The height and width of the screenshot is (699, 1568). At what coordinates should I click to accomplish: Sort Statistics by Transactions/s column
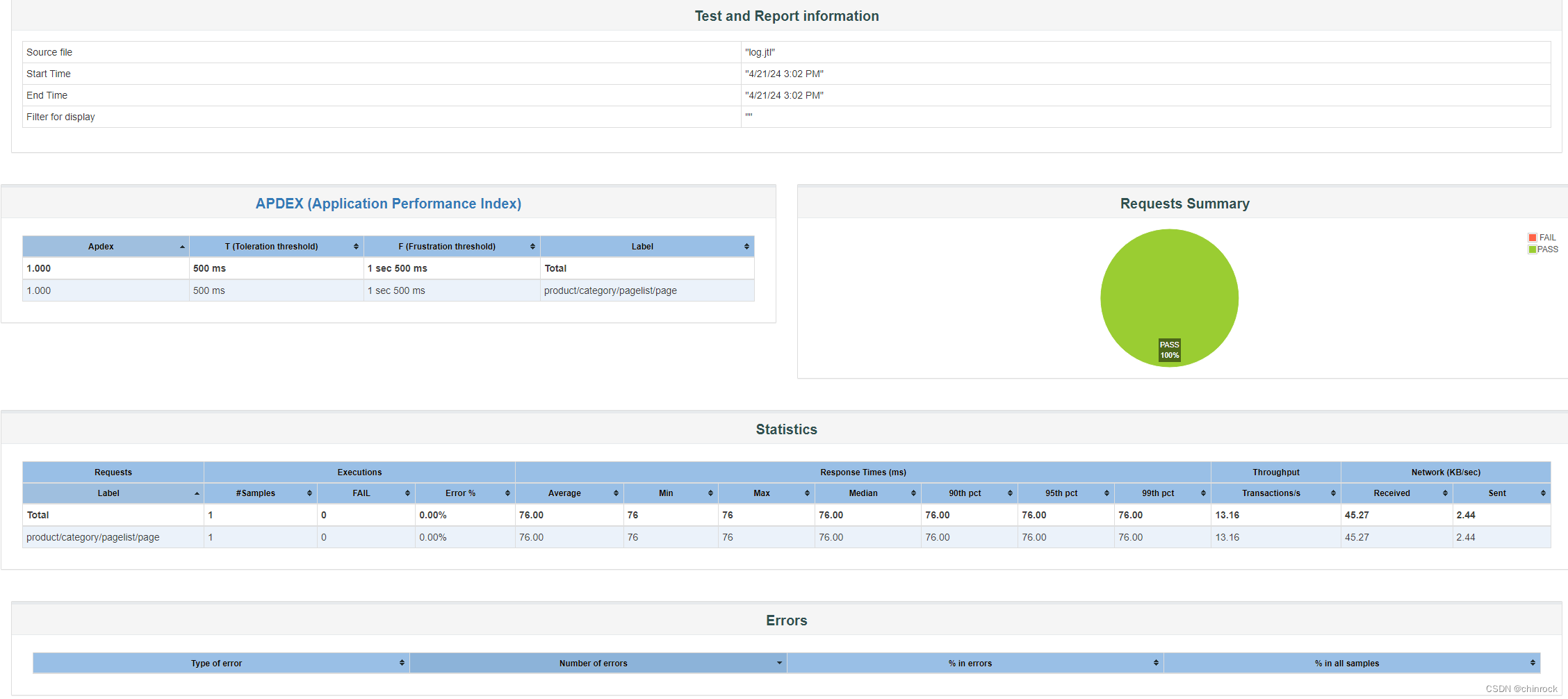coord(1276,493)
